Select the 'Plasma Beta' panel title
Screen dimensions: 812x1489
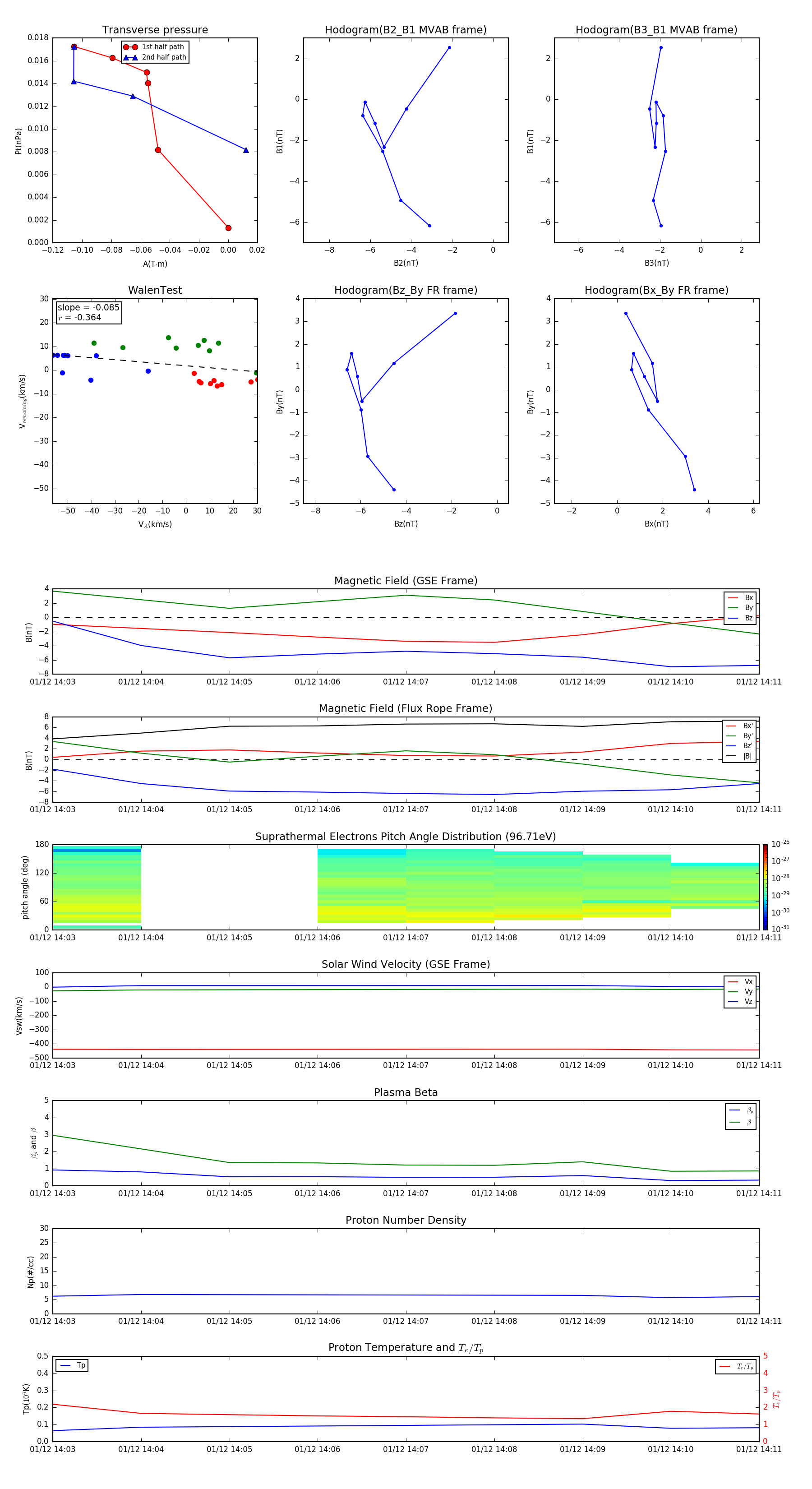click(x=406, y=1093)
